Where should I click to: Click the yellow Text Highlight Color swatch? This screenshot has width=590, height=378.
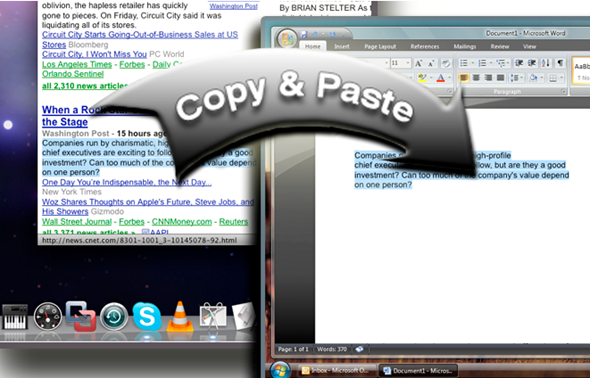(x=422, y=78)
